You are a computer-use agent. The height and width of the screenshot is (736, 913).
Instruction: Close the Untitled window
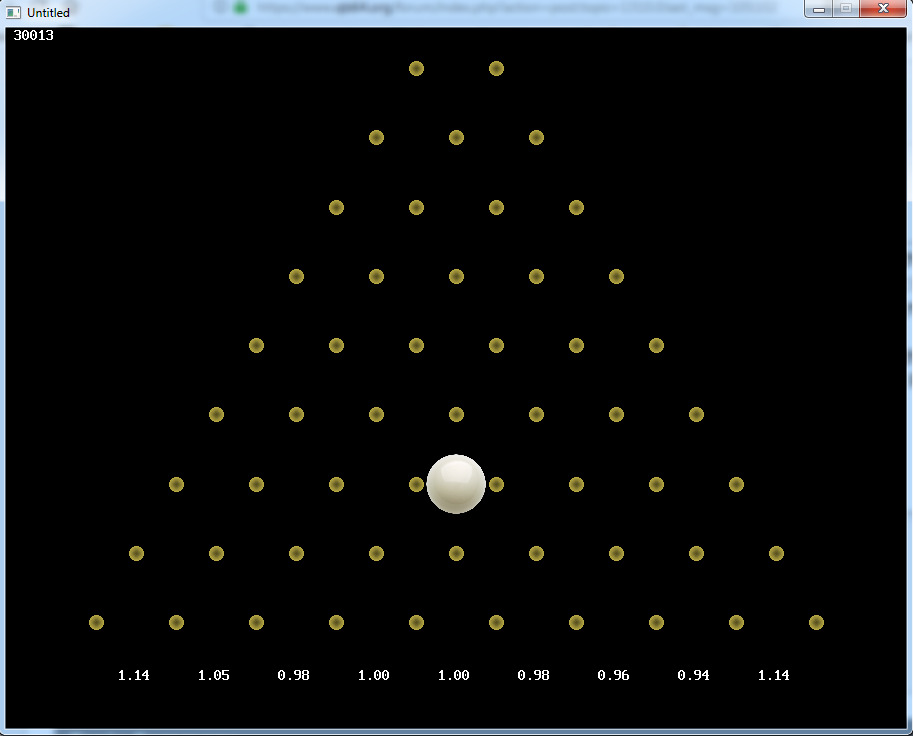tap(881, 9)
